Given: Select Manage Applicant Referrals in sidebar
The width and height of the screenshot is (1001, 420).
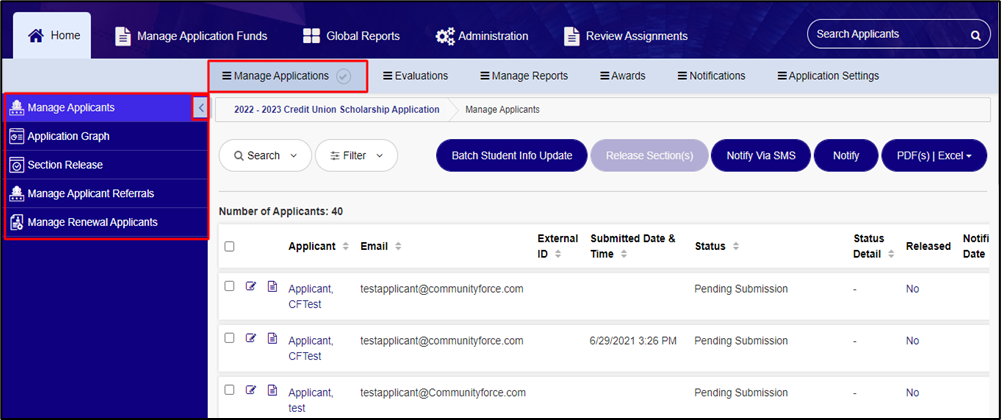Looking at the screenshot, I should point(105,193).
